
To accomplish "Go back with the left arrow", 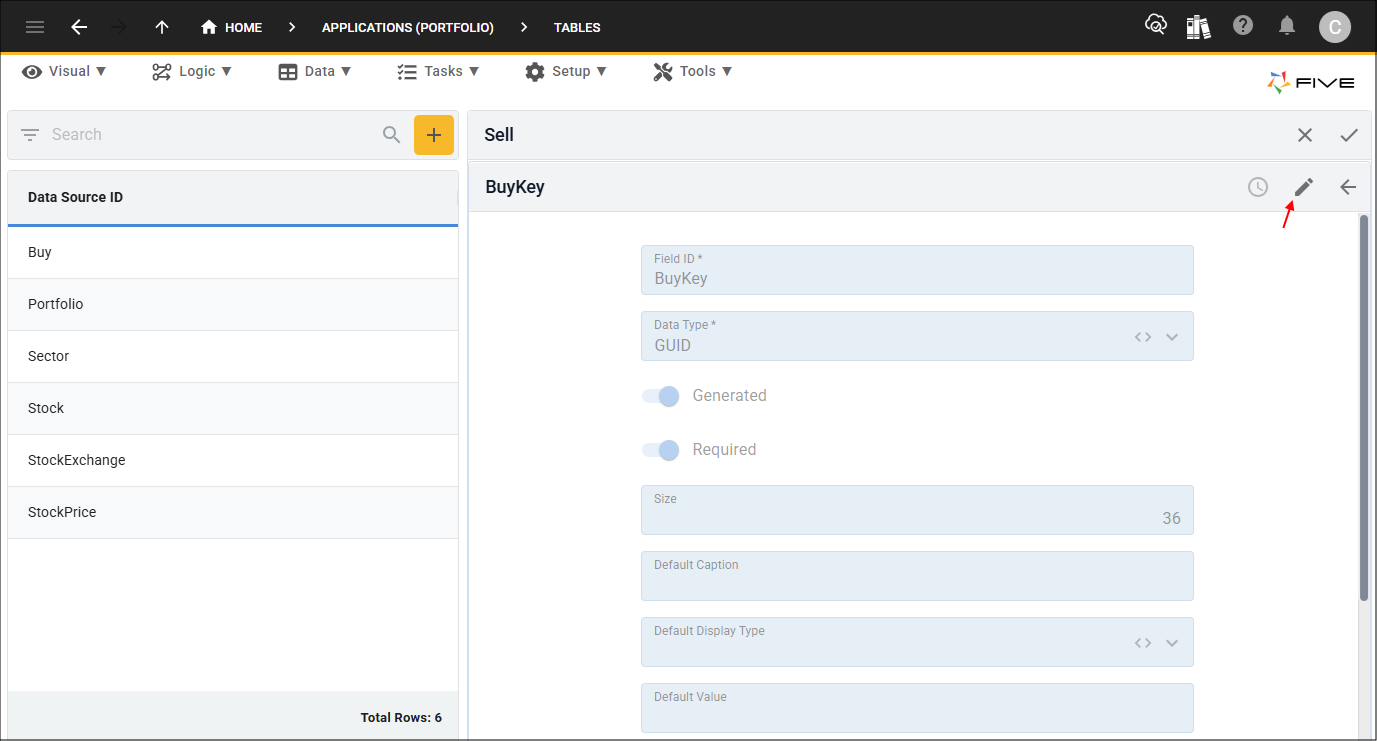I will (x=79, y=27).
